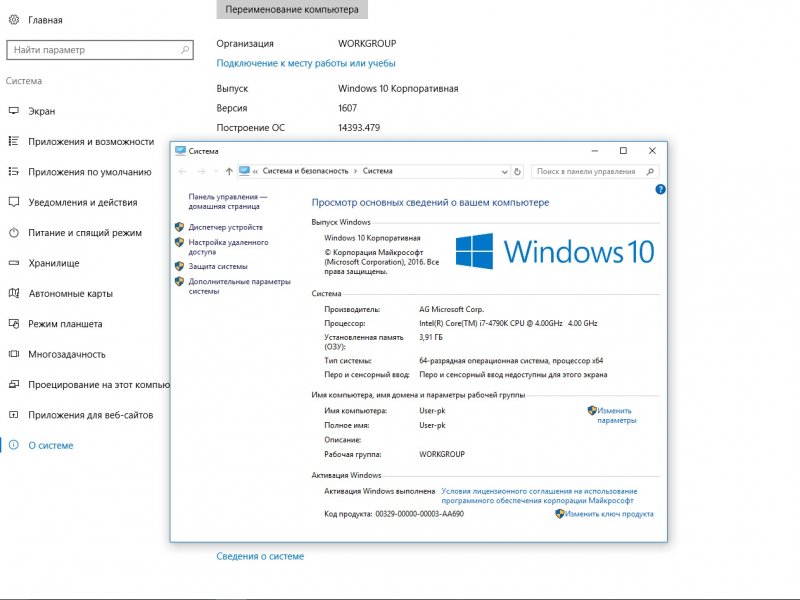This screenshot has width=800, height=600.
Task: Open the Приложения для веб-сайтов icon
Action: pos(14,415)
